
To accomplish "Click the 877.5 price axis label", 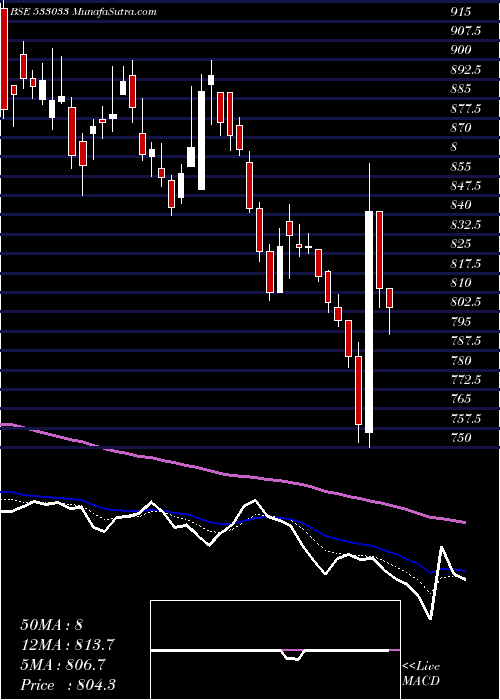I will 466,109.
